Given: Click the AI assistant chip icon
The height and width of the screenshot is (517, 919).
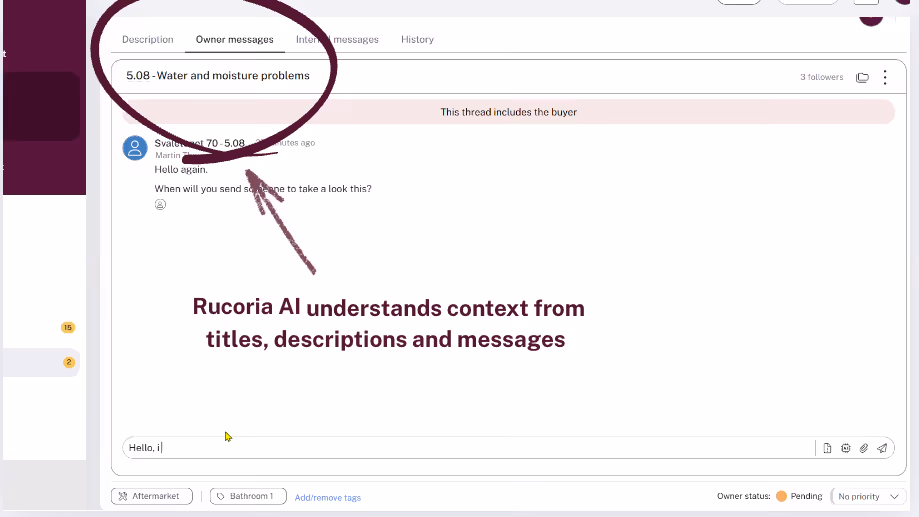Looking at the screenshot, I should click(x=845, y=448).
